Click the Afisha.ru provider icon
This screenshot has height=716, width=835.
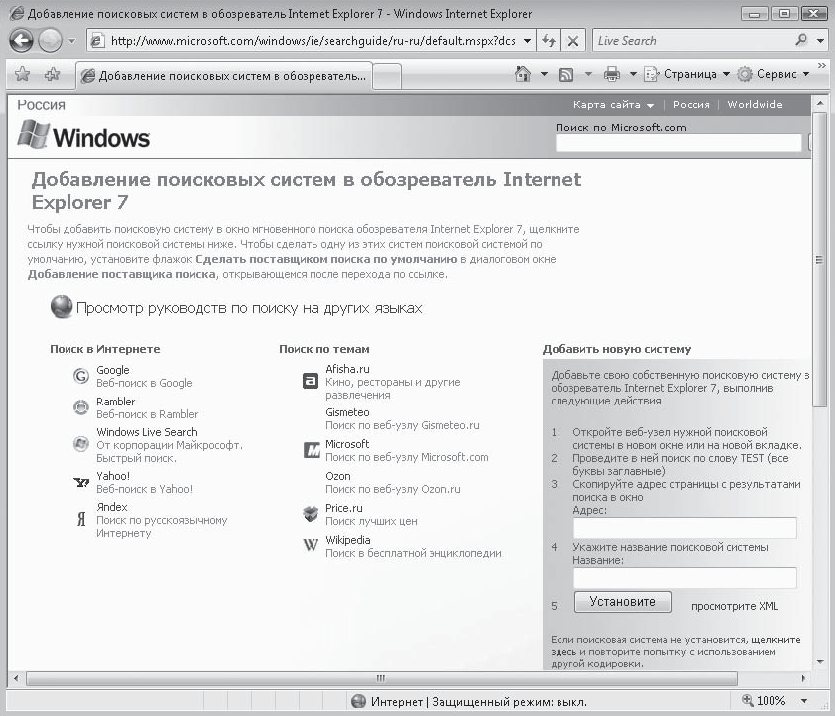(x=310, y=381)
